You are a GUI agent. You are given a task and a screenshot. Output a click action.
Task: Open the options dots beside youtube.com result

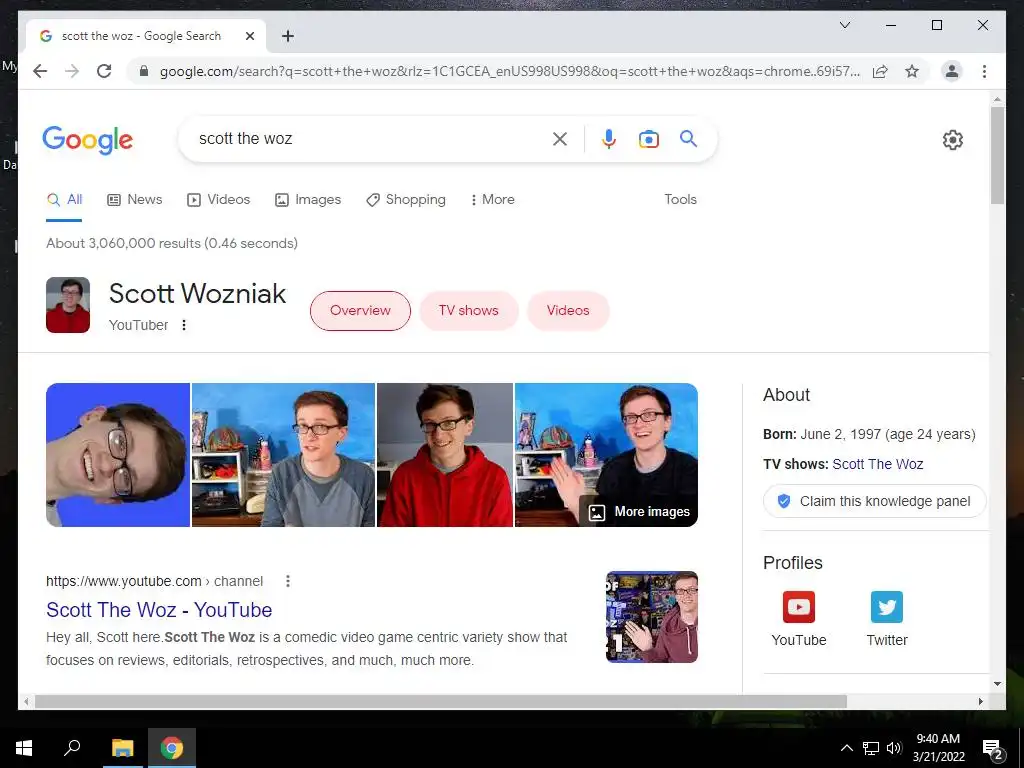tap(287, 581)
